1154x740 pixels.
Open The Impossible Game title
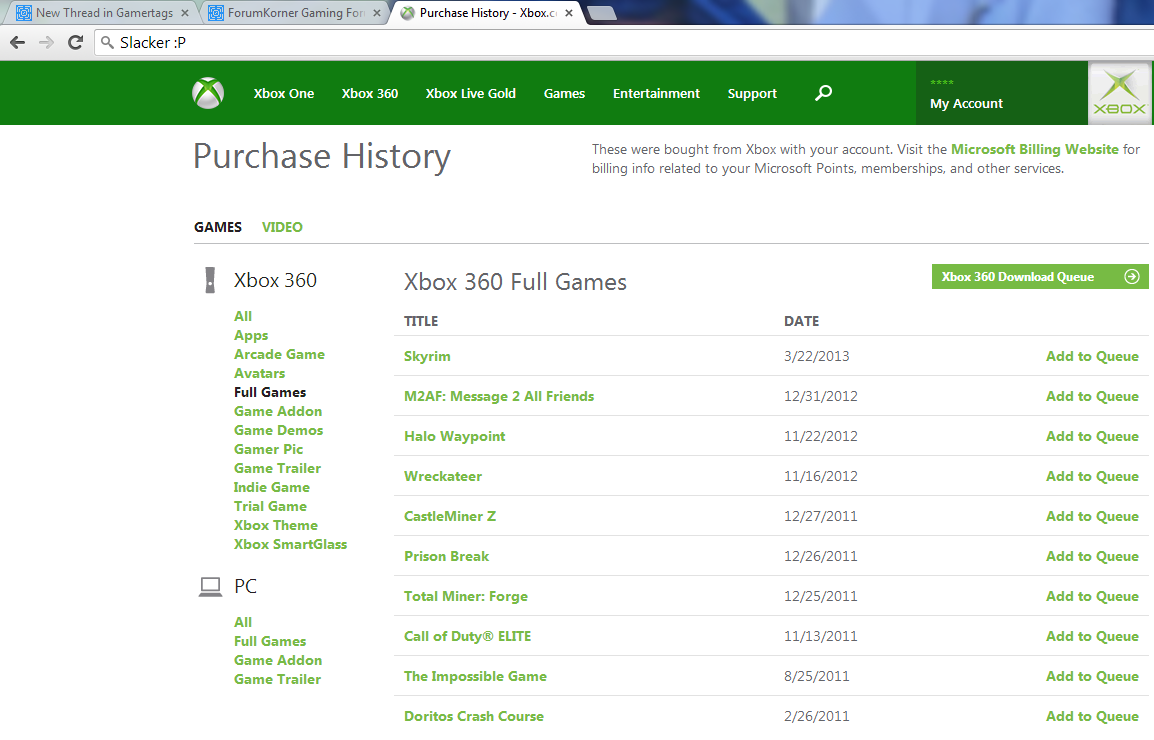[475, 676]
